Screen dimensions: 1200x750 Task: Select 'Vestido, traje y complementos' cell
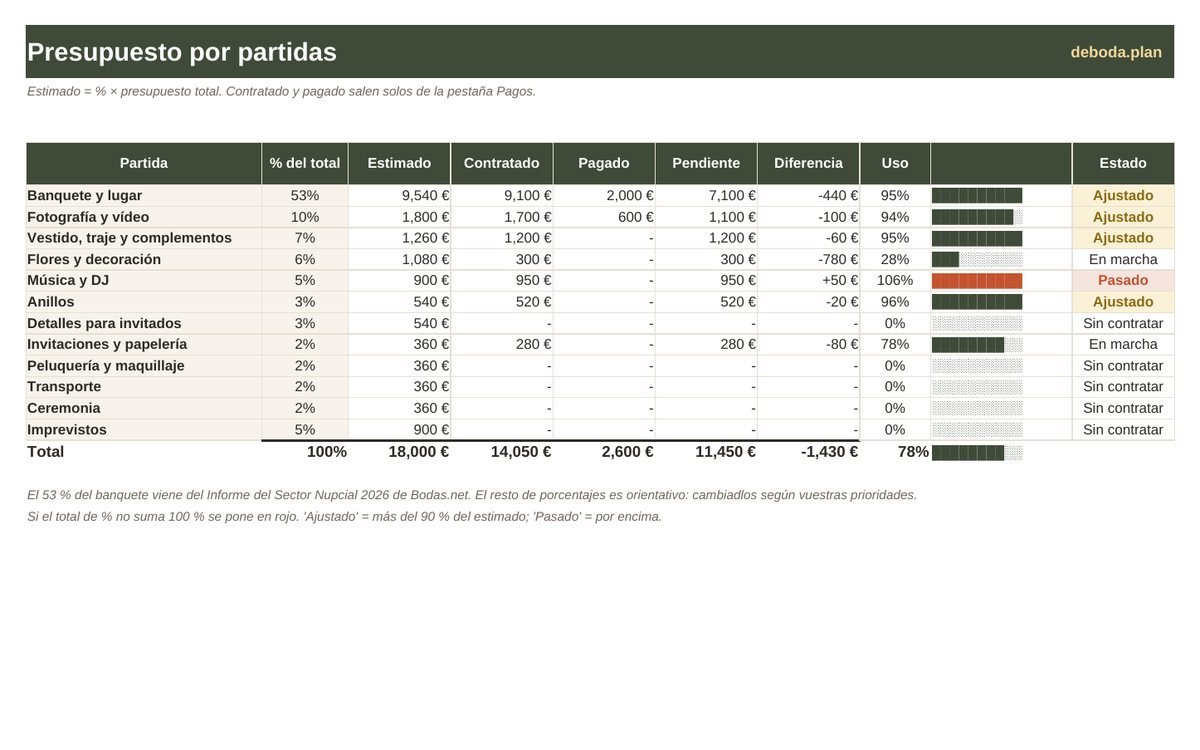[x=144, y=238]
